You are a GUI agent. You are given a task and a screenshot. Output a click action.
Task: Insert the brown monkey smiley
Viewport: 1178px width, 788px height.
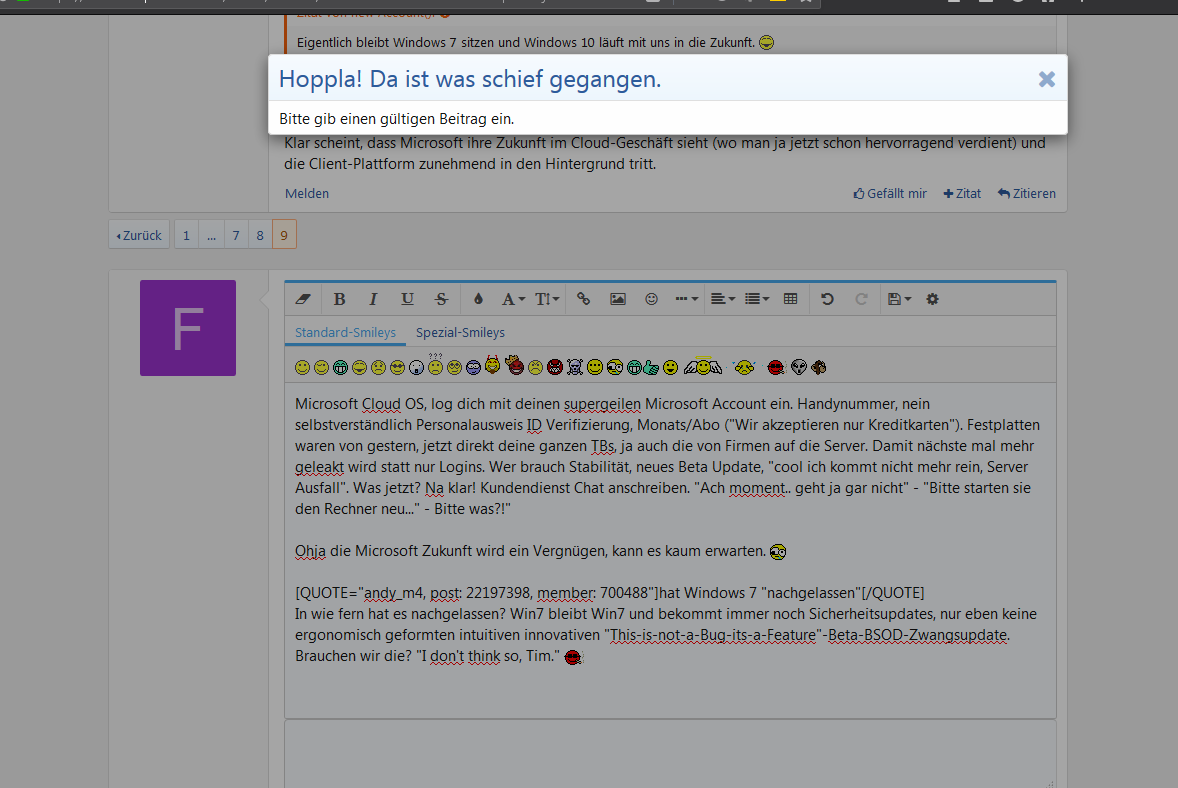(x=819, y=367)
